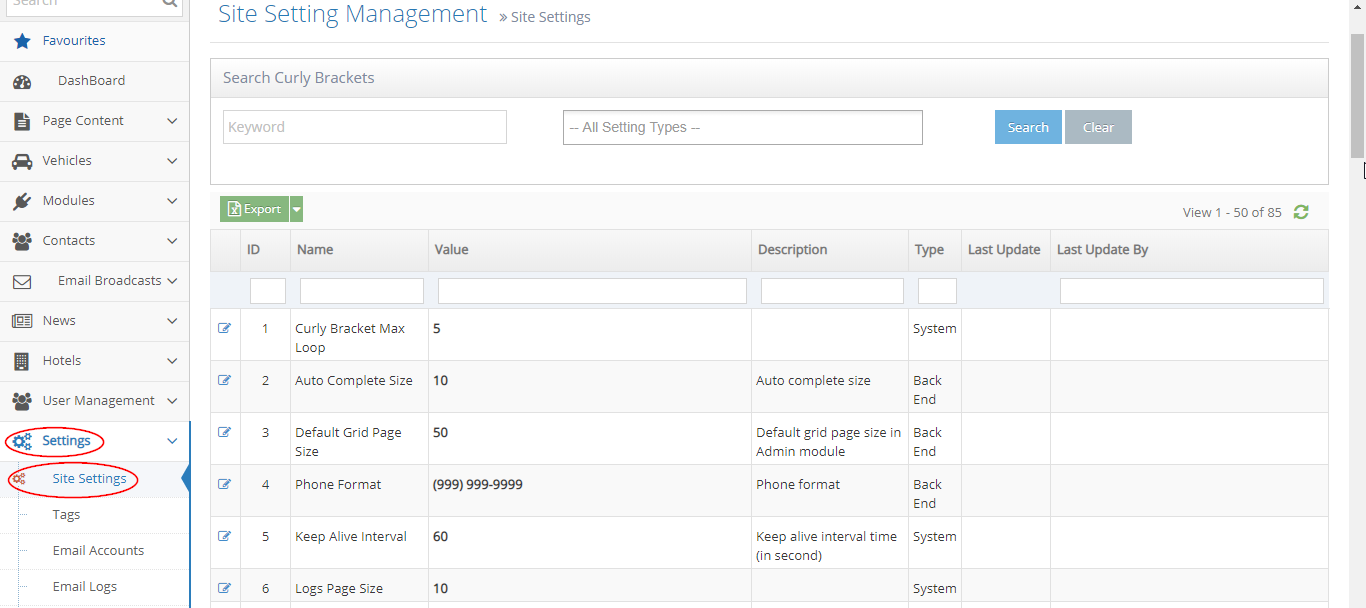Image resolution: width=1366 pixels, height=608 pixels.
Task: Open the Export dropdown arrow
Action: (296, 209)
